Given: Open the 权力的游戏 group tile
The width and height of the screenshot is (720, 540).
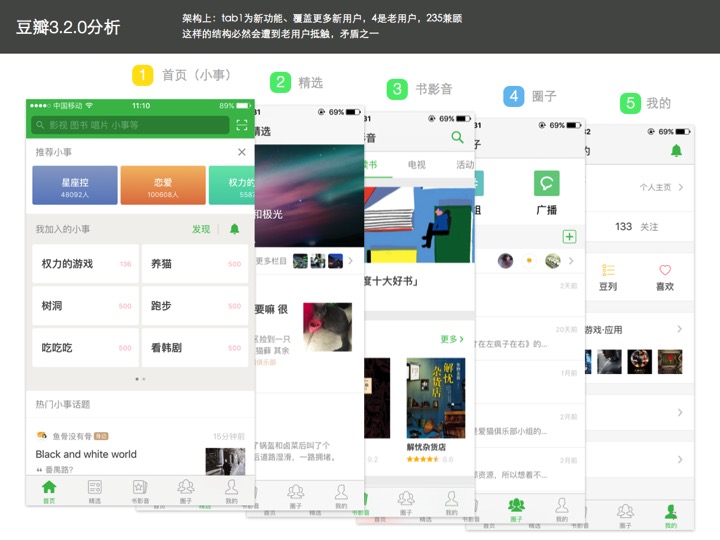Looking at the screenshot, I should [x=85, y=264].
